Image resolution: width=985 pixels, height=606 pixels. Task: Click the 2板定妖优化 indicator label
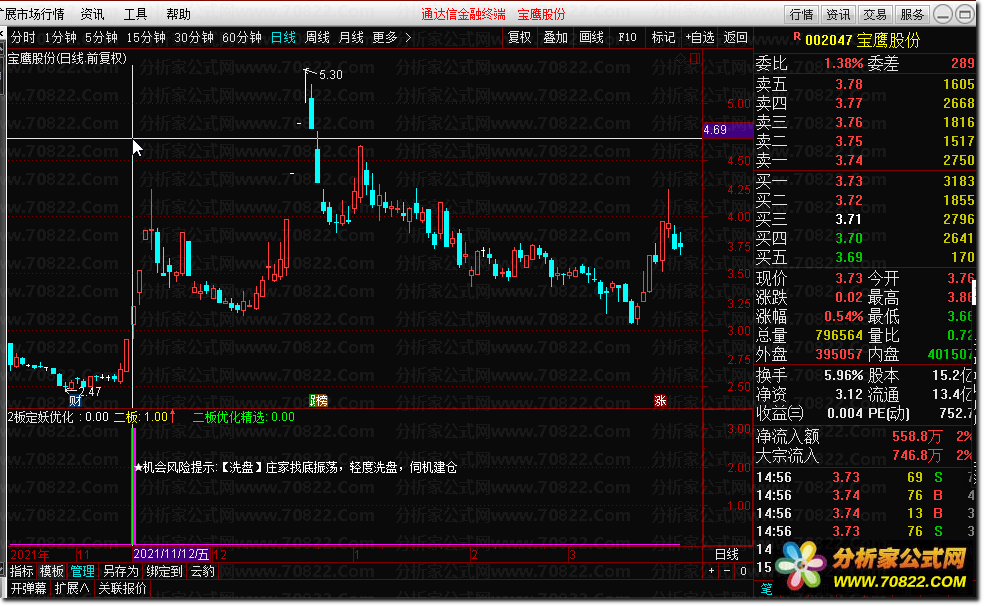pos(58,416)
